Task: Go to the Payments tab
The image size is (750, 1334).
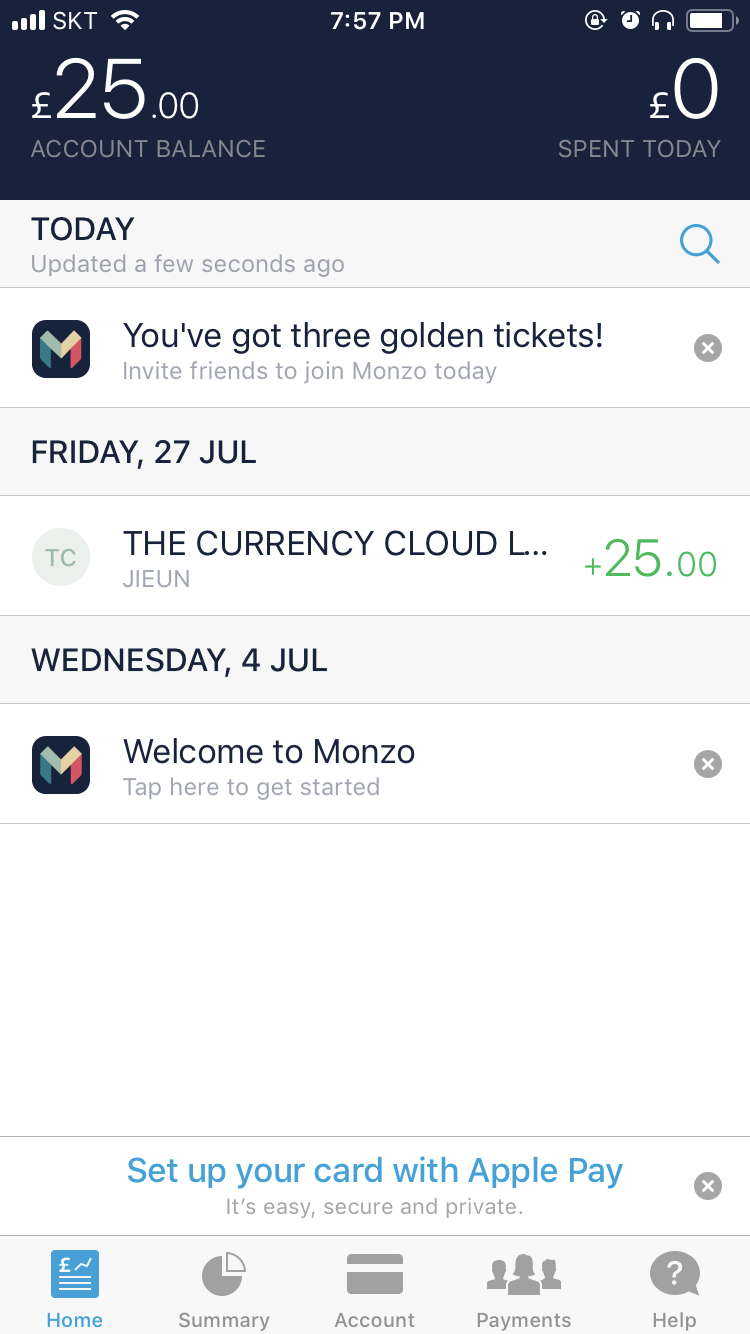Action: [x=524, y=1291]
